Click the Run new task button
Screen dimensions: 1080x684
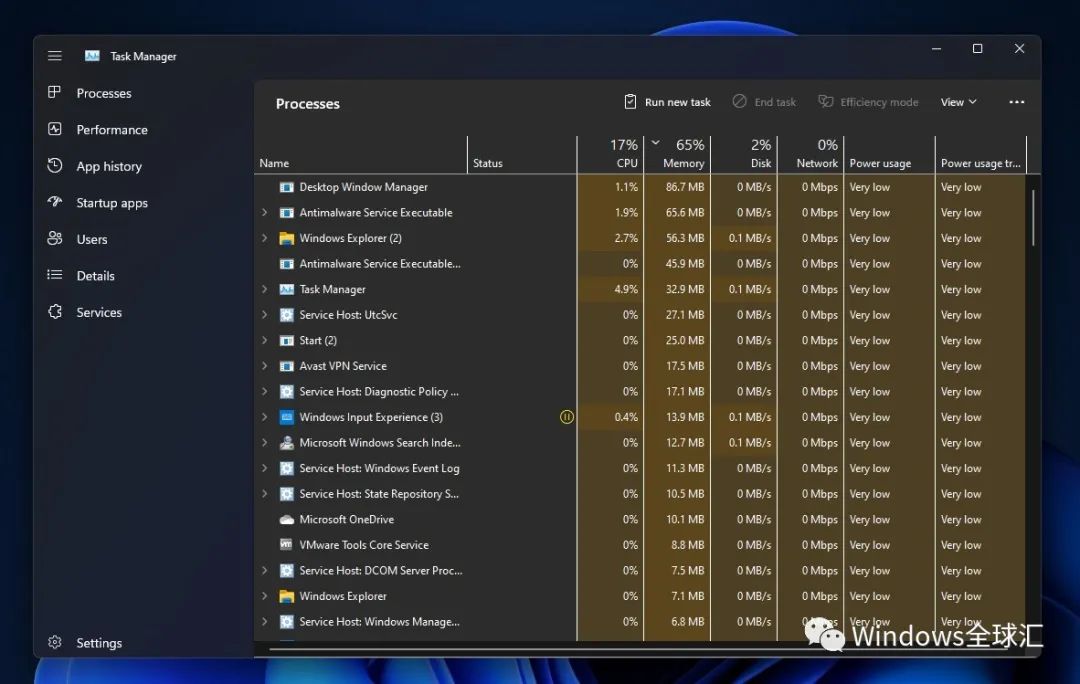667,102
